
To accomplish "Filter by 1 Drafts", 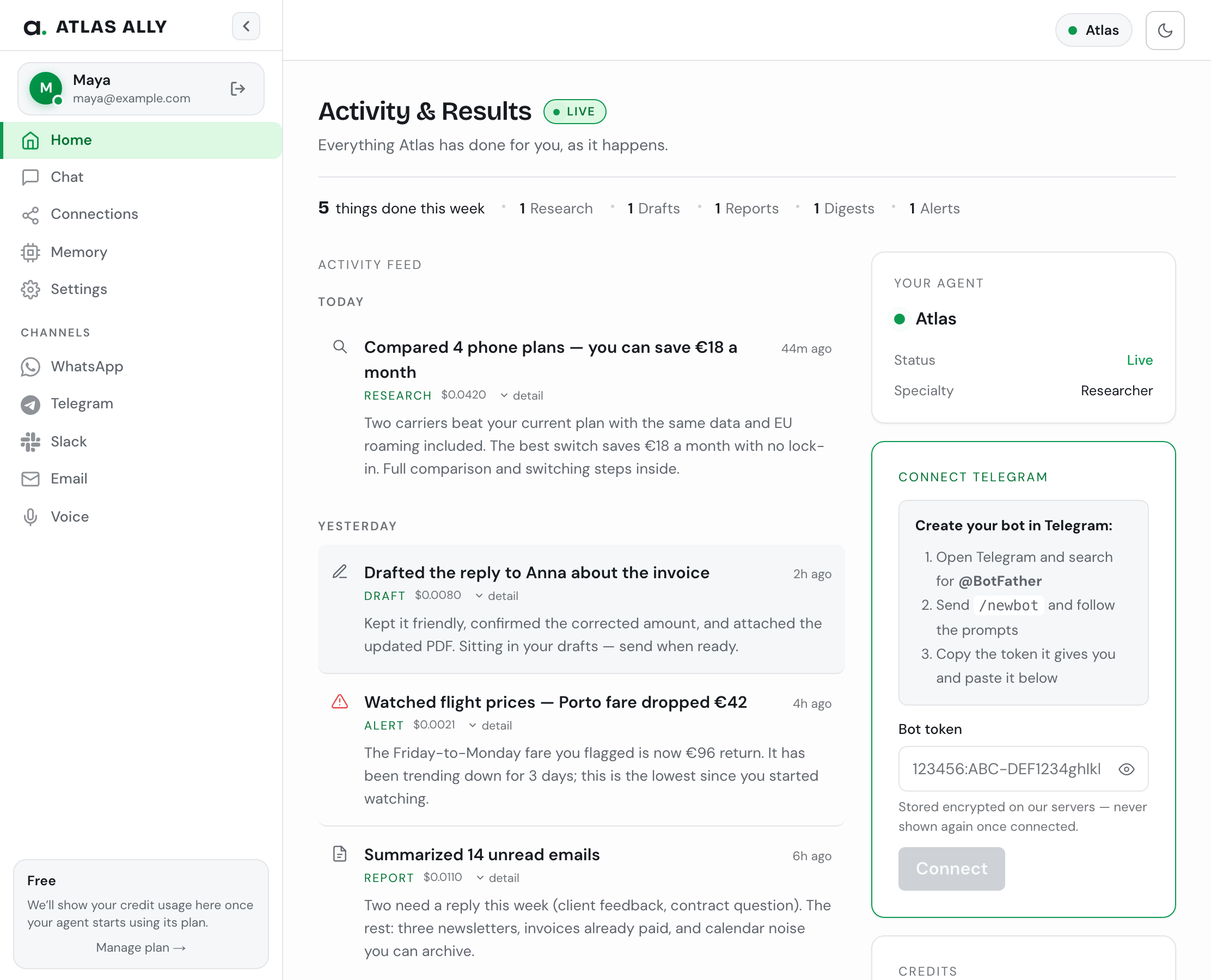I will [x=654, y=209].
